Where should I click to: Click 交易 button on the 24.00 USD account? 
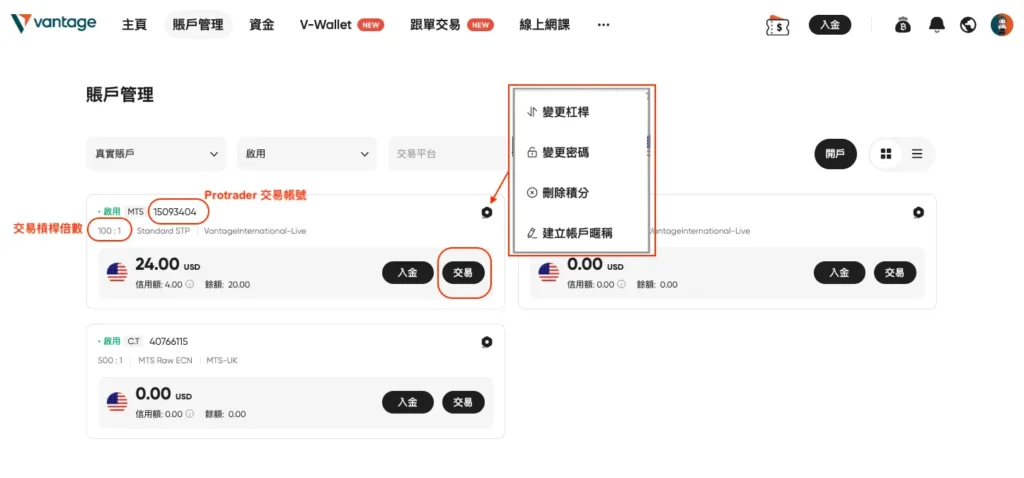tap(463, 272)
